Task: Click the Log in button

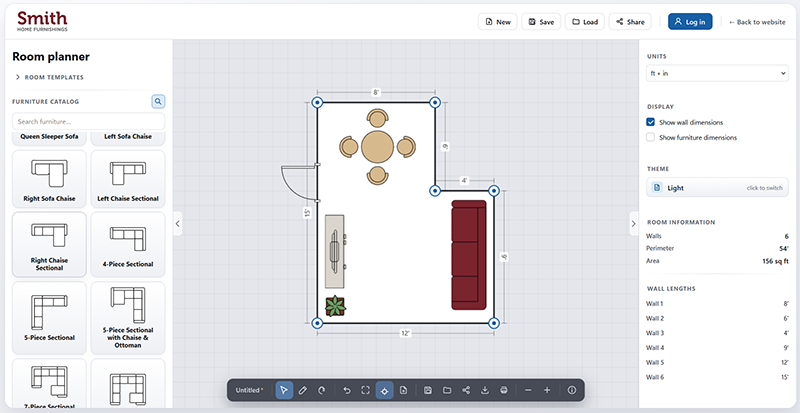Action: pyautogui.click(x=690, y=21)
